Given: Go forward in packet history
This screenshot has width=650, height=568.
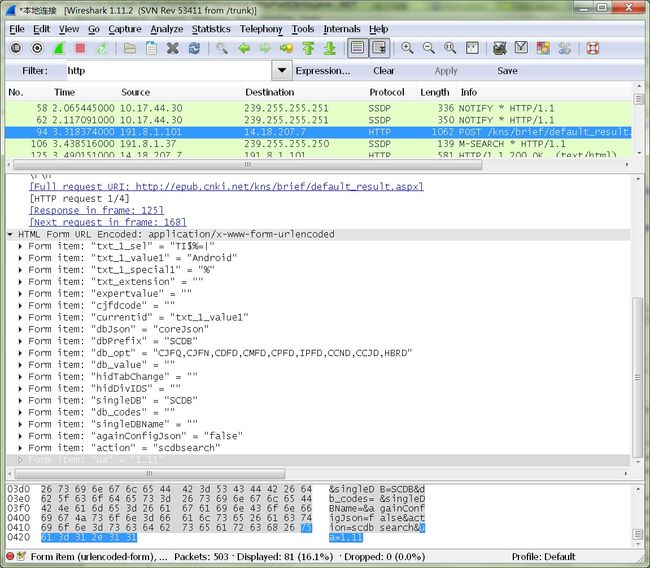Looking at the screenshot, I should pos(265,49).
